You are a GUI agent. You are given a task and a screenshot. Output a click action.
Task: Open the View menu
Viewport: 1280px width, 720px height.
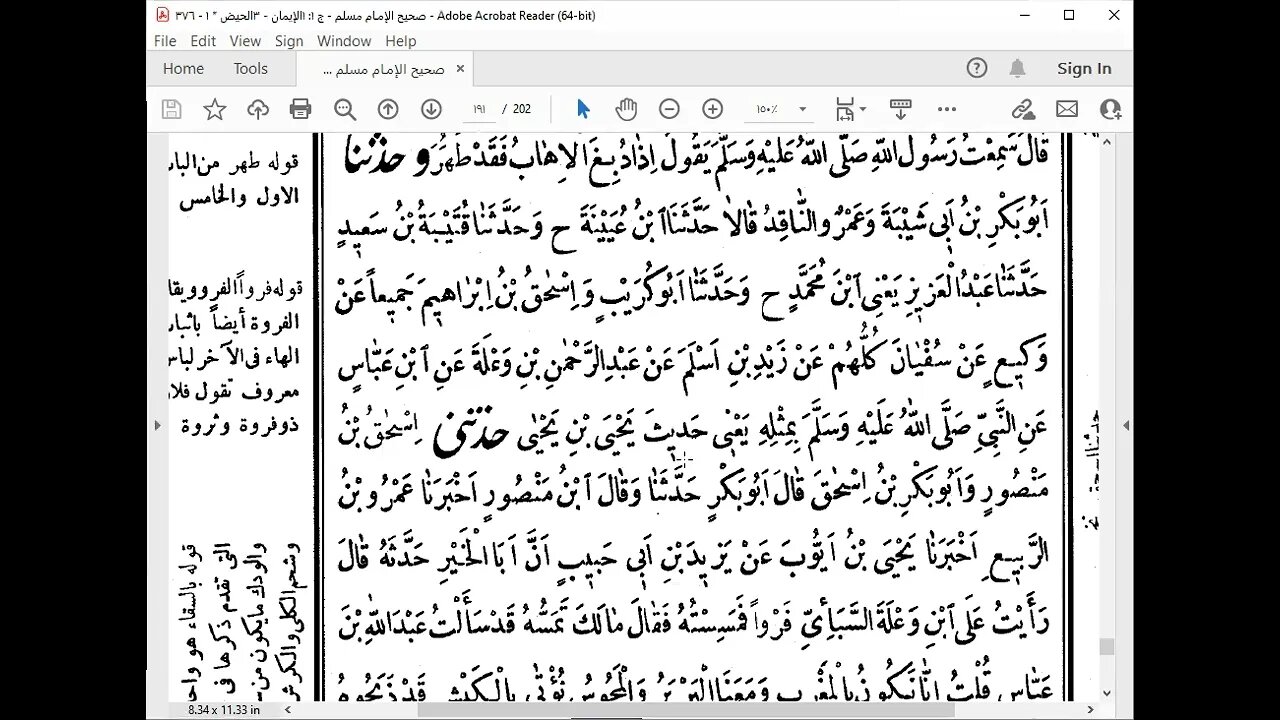[245, 41]
